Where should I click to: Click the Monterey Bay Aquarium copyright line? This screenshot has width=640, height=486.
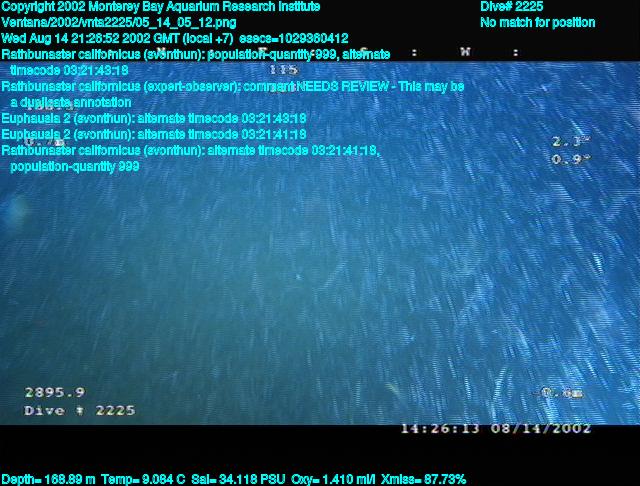tap(161, 7)
